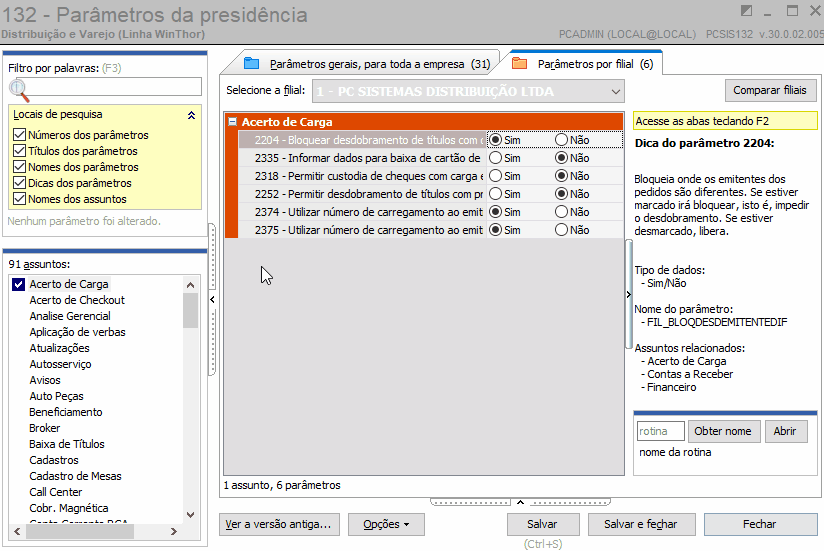Screen dimensions: 824x551
Task: Click the blue folder icon on general parameters tab
Action: (x=252, y=64)
